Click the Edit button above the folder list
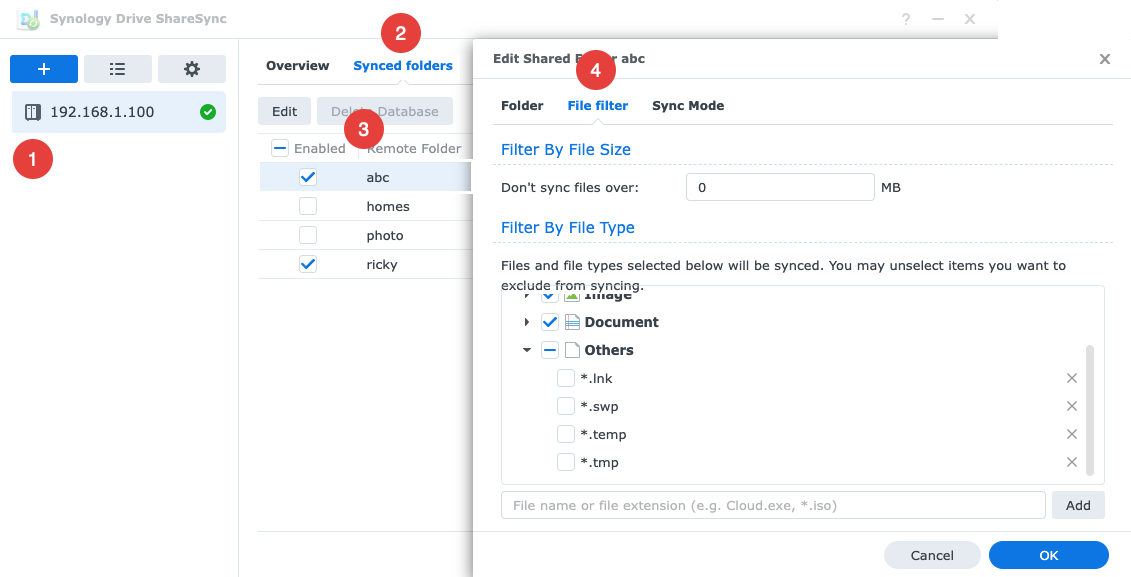Image resolution: width=1131 pixels, height=577 pixels. pos(284,110)
